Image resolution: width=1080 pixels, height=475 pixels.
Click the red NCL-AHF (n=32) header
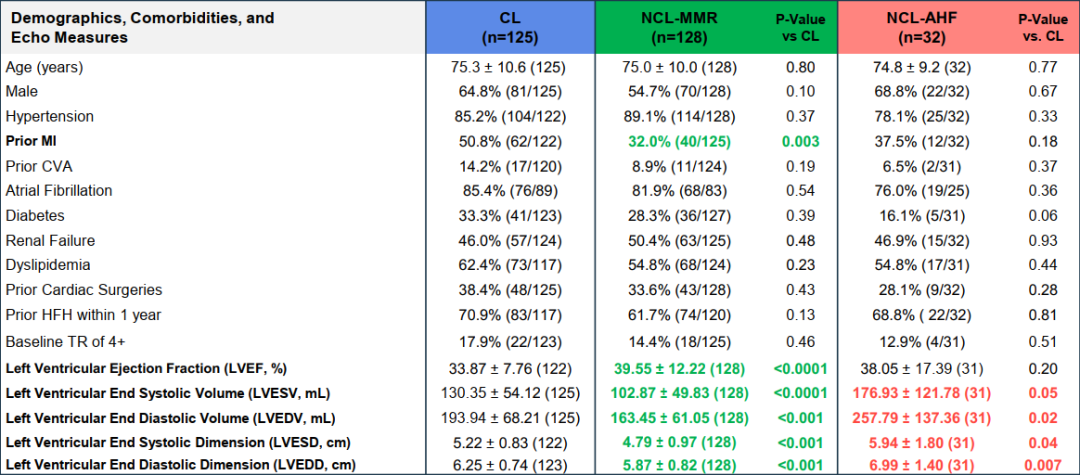(918, 28)
